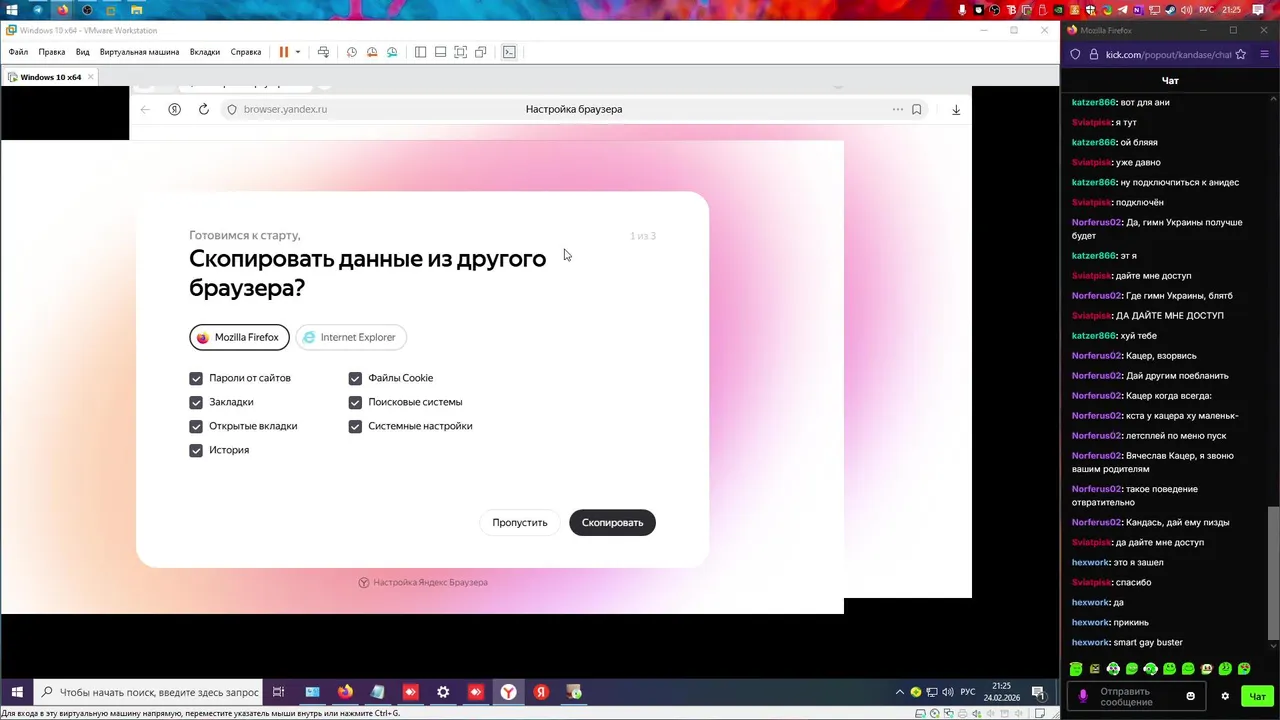This screenshot has width=1280, height=720.
Task: Open the Вкладки menu in VMware
Action: 205,52
